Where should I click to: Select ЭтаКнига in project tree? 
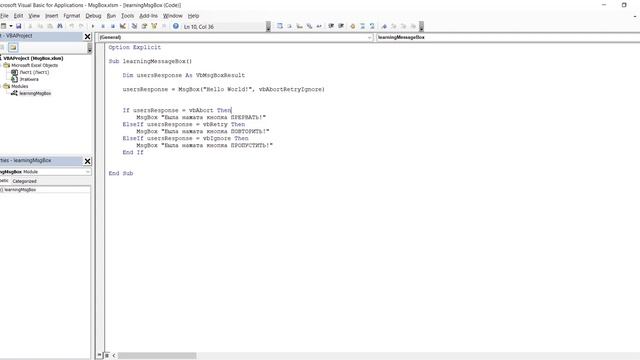coord(29,79)
